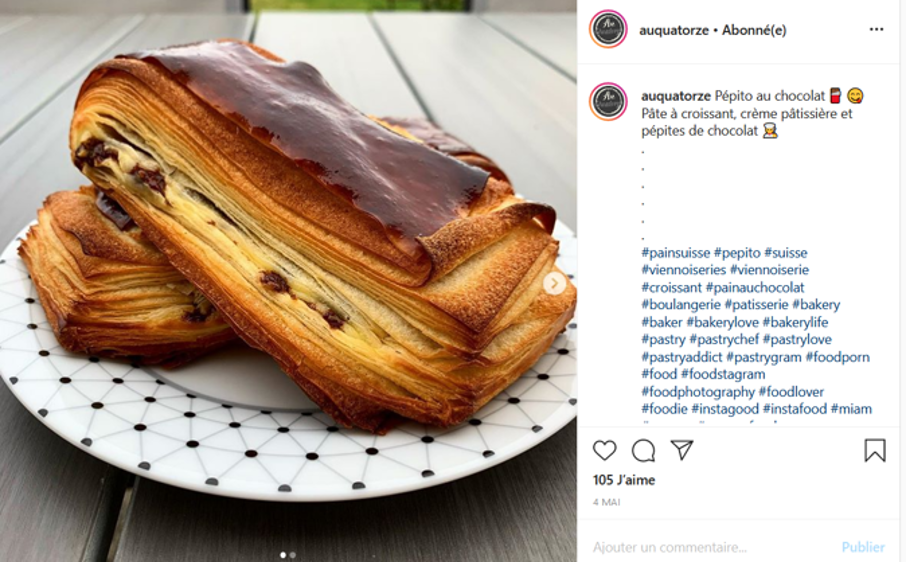The image size is (906, 562).
Task: Share post with paper plane icon
Action: point(682,449)
